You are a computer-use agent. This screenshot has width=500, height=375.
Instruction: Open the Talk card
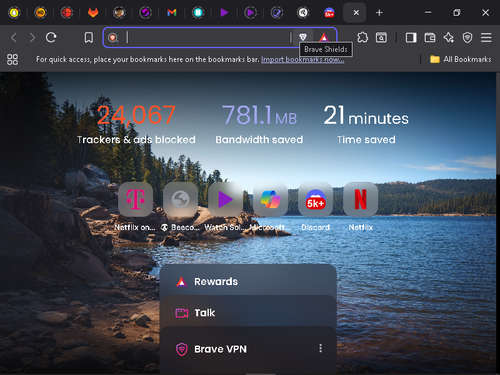point(248,313)
